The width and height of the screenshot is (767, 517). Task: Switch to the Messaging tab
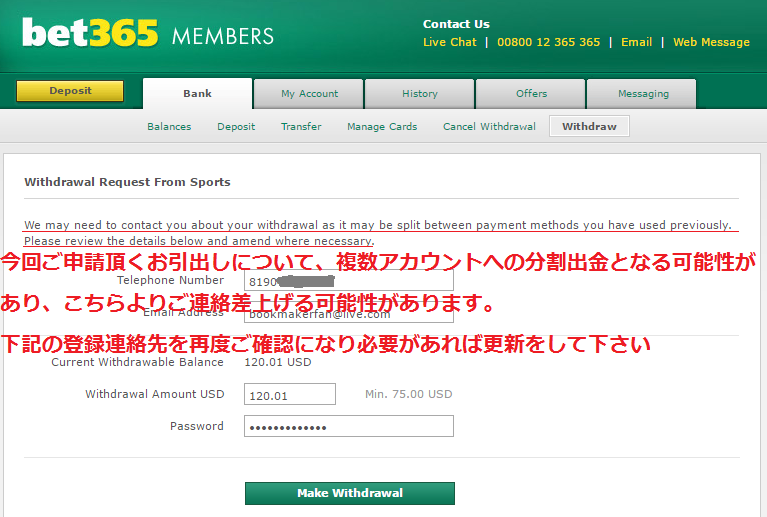[642, 94]
